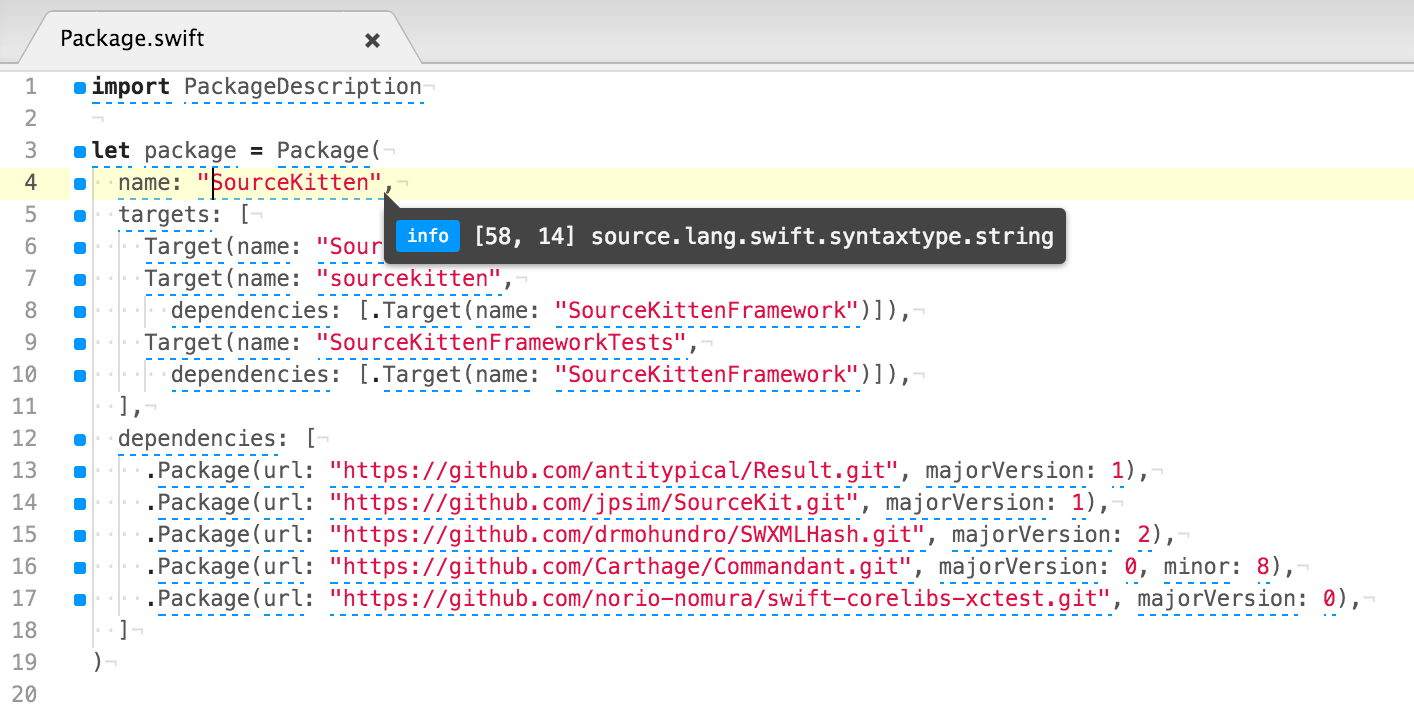
Task: Click Target(name: on line 6
Action: pos(224,247)
